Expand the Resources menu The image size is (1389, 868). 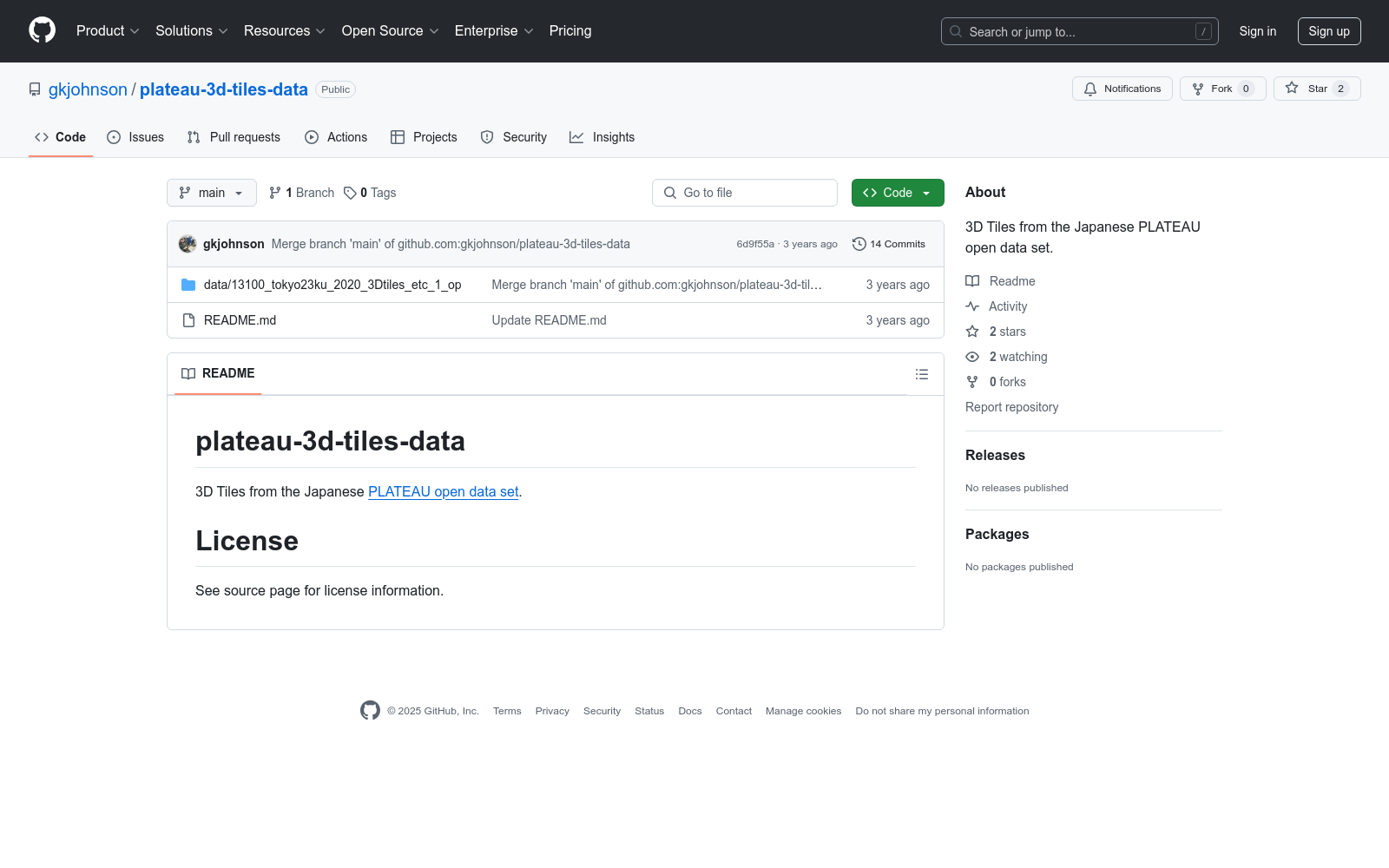pyautogui.click(x=285, y=31)
